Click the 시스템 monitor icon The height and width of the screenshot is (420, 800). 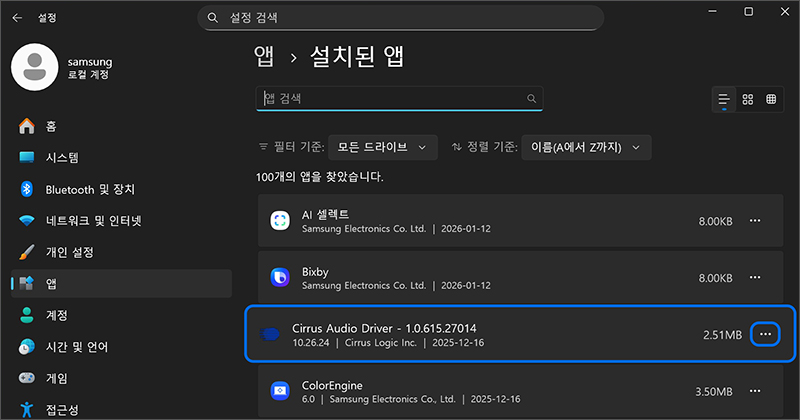coord(27,157)
